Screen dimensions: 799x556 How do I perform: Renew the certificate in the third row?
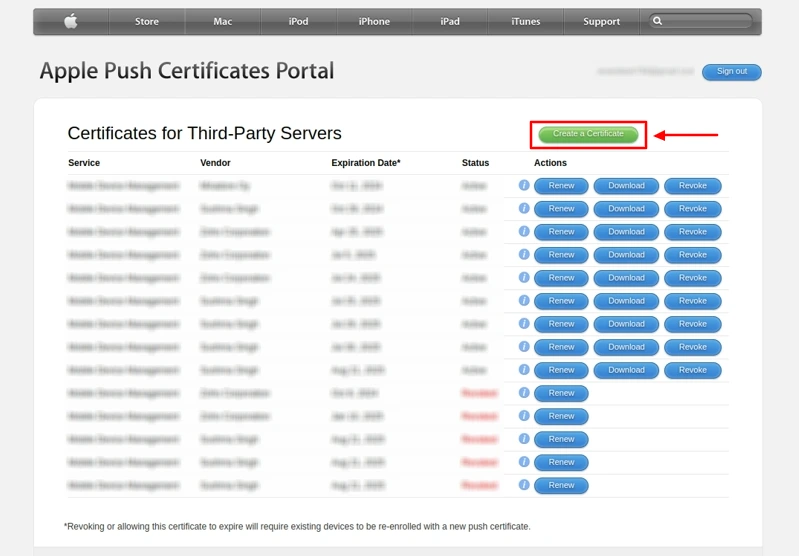561,232
